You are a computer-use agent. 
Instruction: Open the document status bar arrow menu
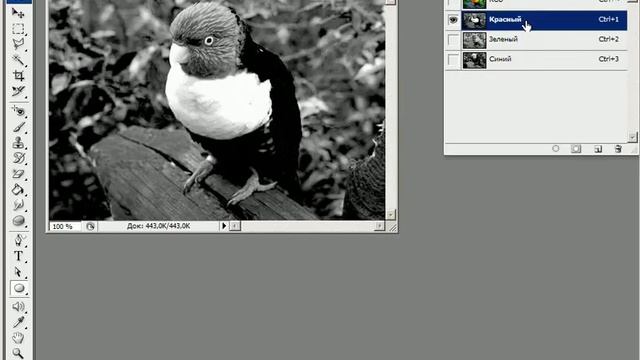point(224,226)
